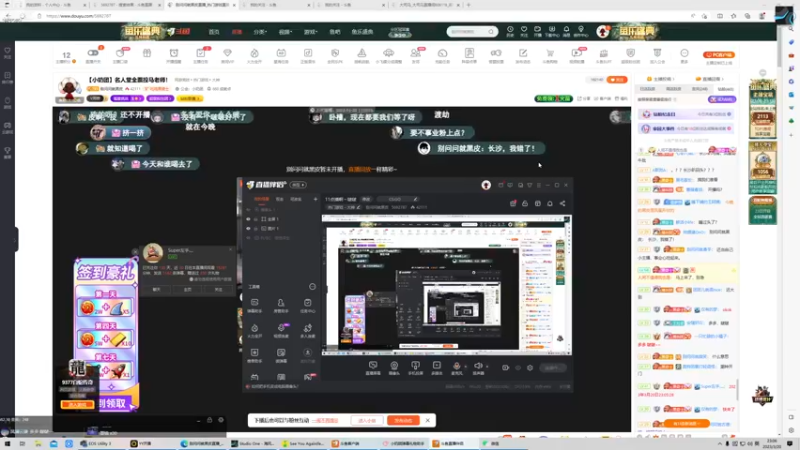Click the streamer avatar in companion title bar
The width and height of the screenshot is (800, 450).
click(x=486, y=185)
